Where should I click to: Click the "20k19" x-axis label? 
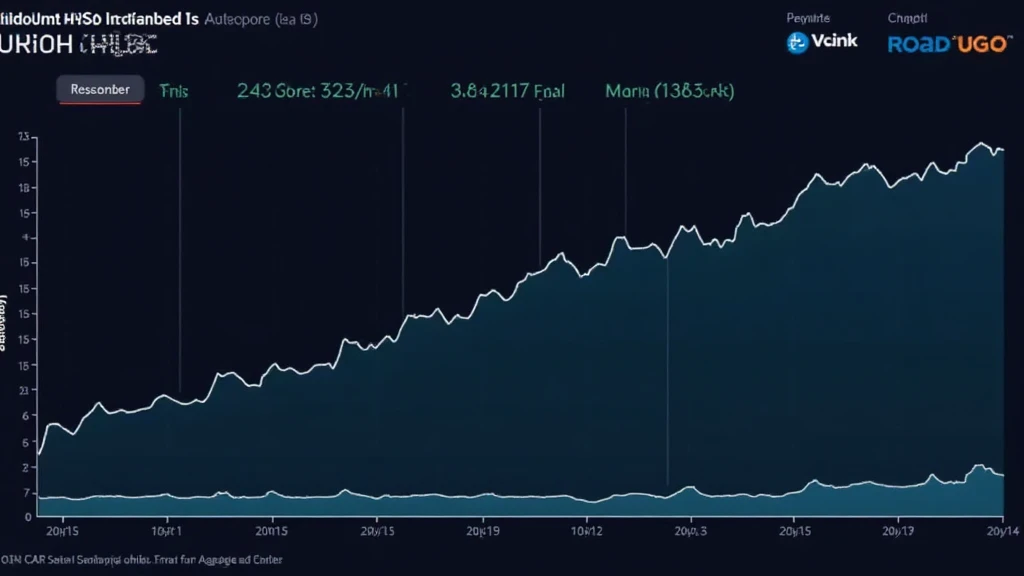pos(483,531)
